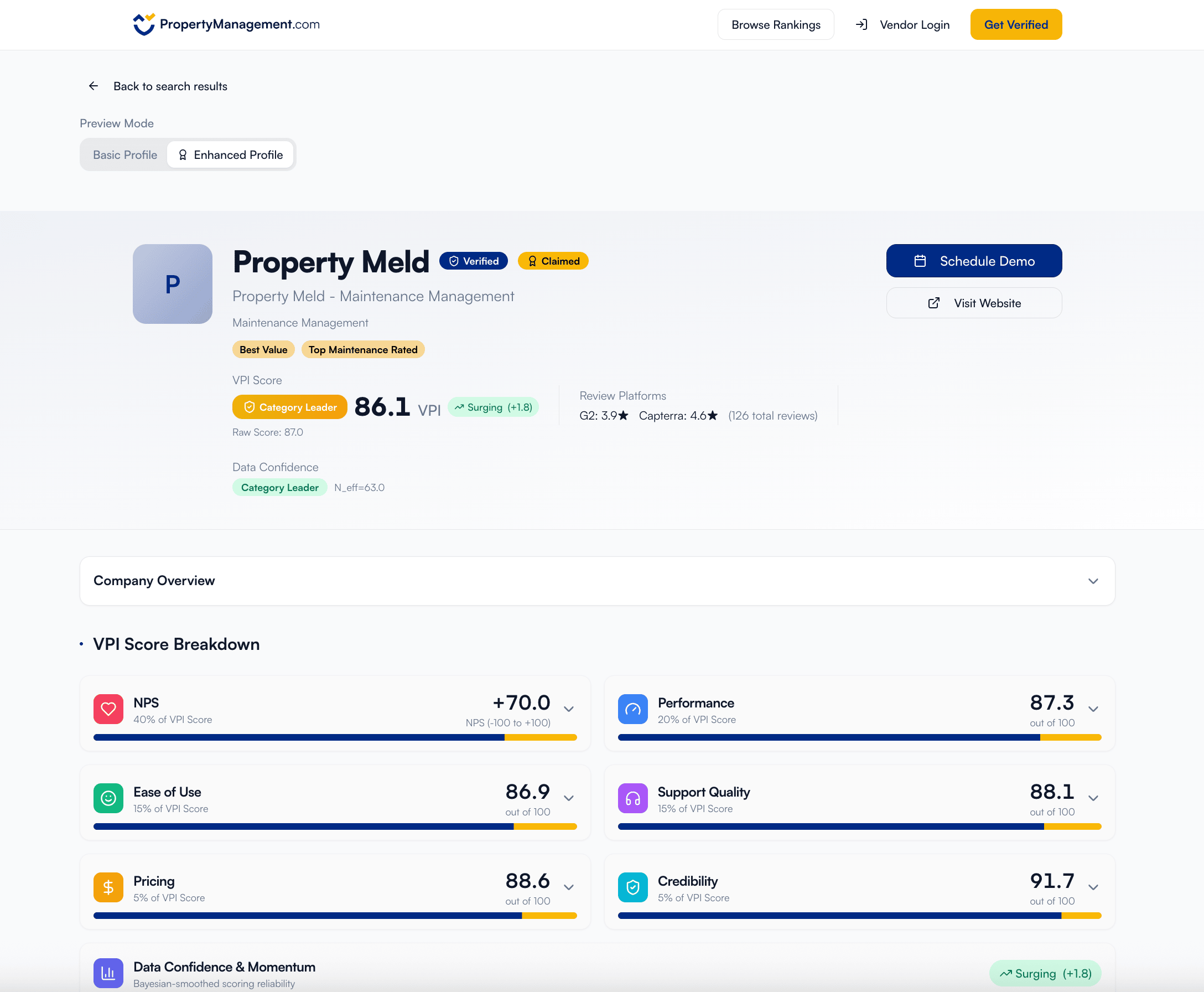Switch to the Basic Profile preview

coord(124,154)
